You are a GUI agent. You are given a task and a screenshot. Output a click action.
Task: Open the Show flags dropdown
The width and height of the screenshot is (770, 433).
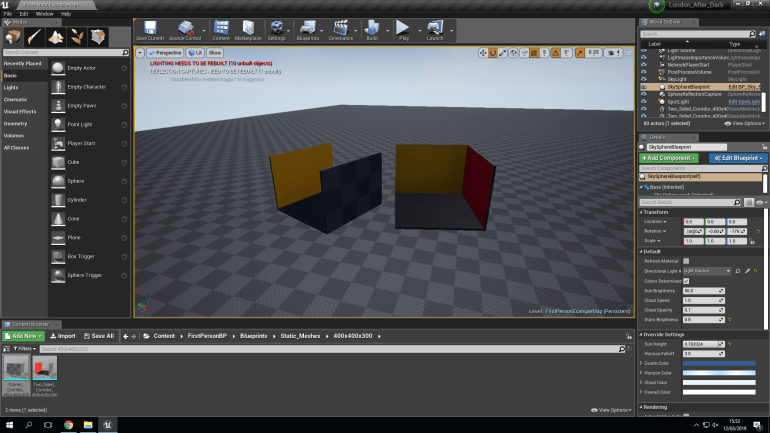(215, 53)
